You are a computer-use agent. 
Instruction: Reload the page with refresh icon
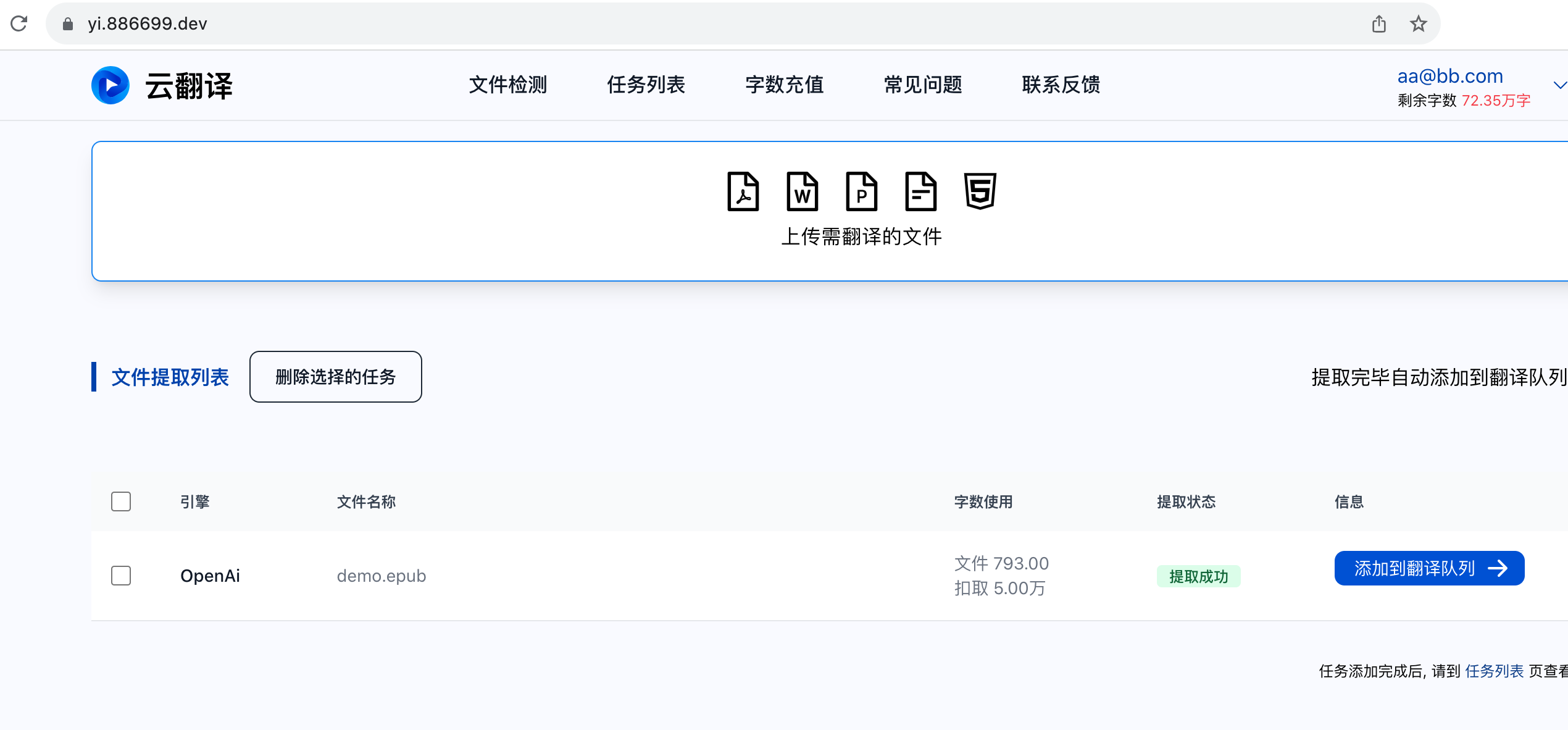[x=19, y=23]
